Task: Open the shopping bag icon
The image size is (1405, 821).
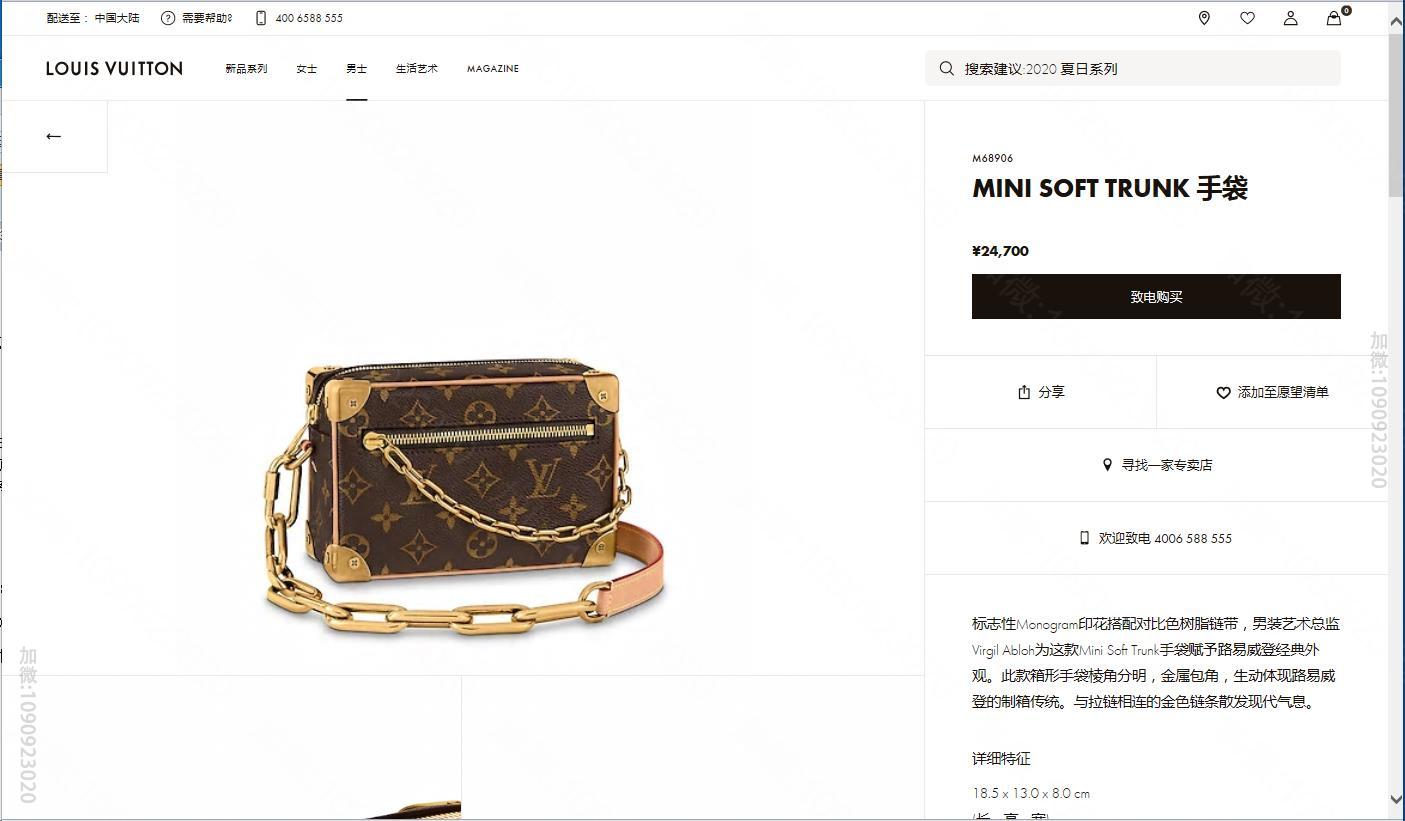Action: (x=1334, y=18)
